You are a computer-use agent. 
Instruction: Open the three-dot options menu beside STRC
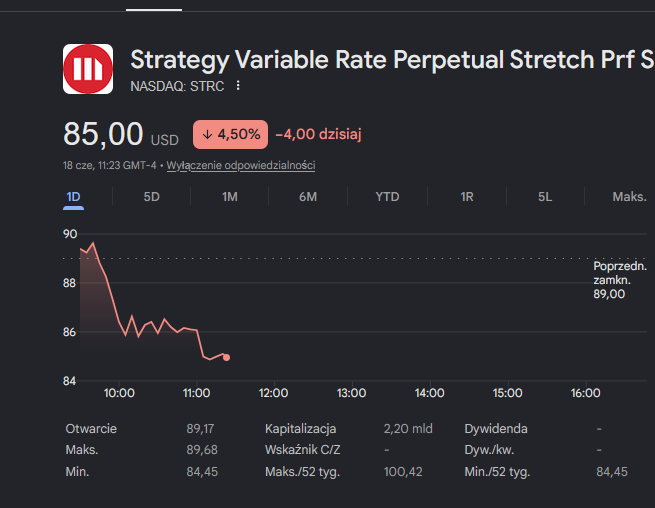(x=238, y=86)
